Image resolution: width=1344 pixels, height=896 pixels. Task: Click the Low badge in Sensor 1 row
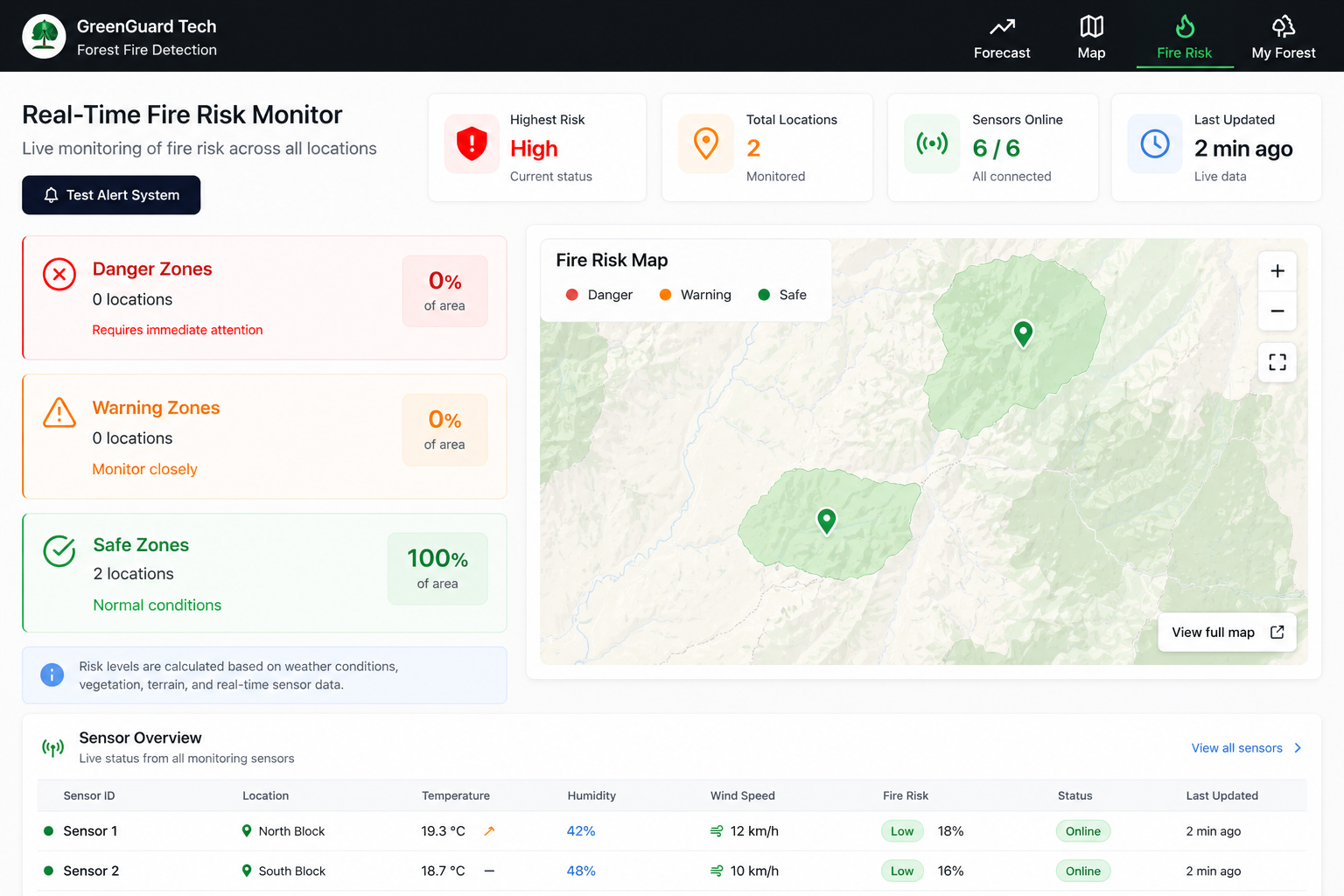tap(902, 831)
